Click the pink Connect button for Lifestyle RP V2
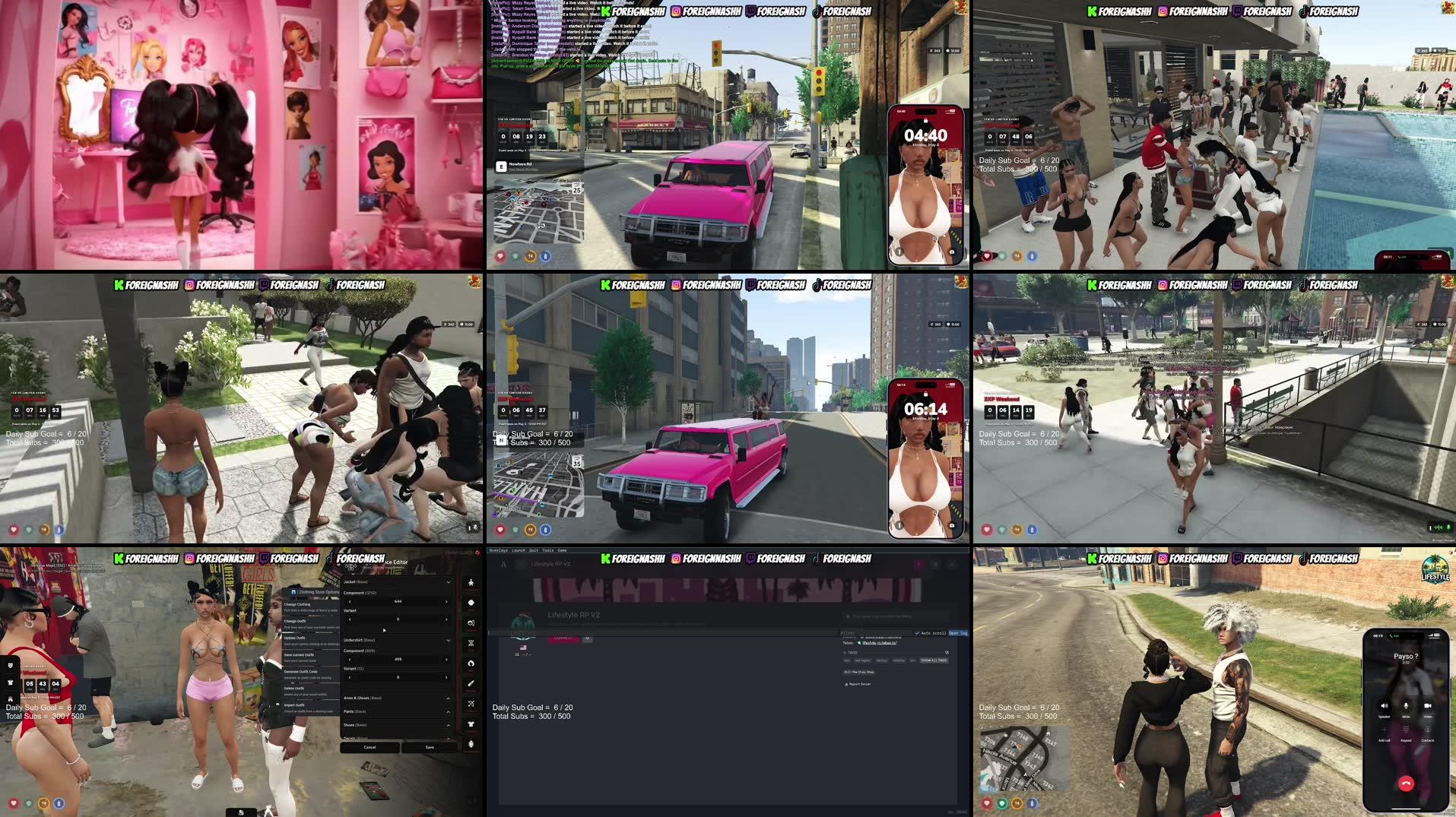1456x817 pixels. [x=563, y=638]
